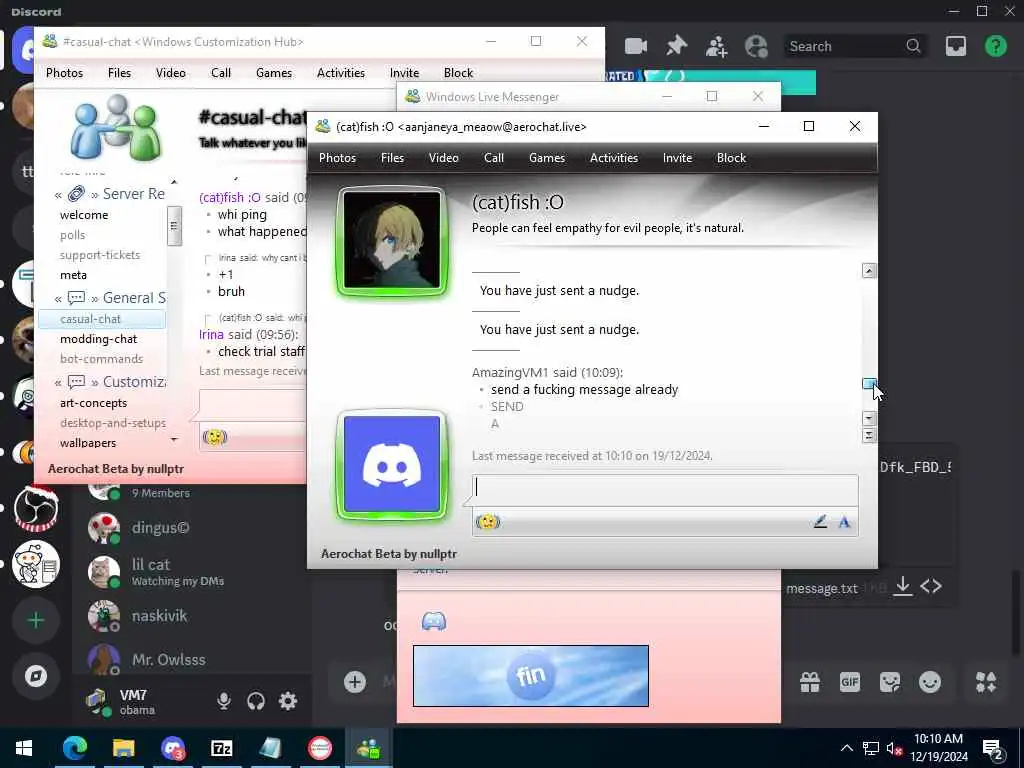
Task: Open the welcome channel
Action: coord(84,215)
